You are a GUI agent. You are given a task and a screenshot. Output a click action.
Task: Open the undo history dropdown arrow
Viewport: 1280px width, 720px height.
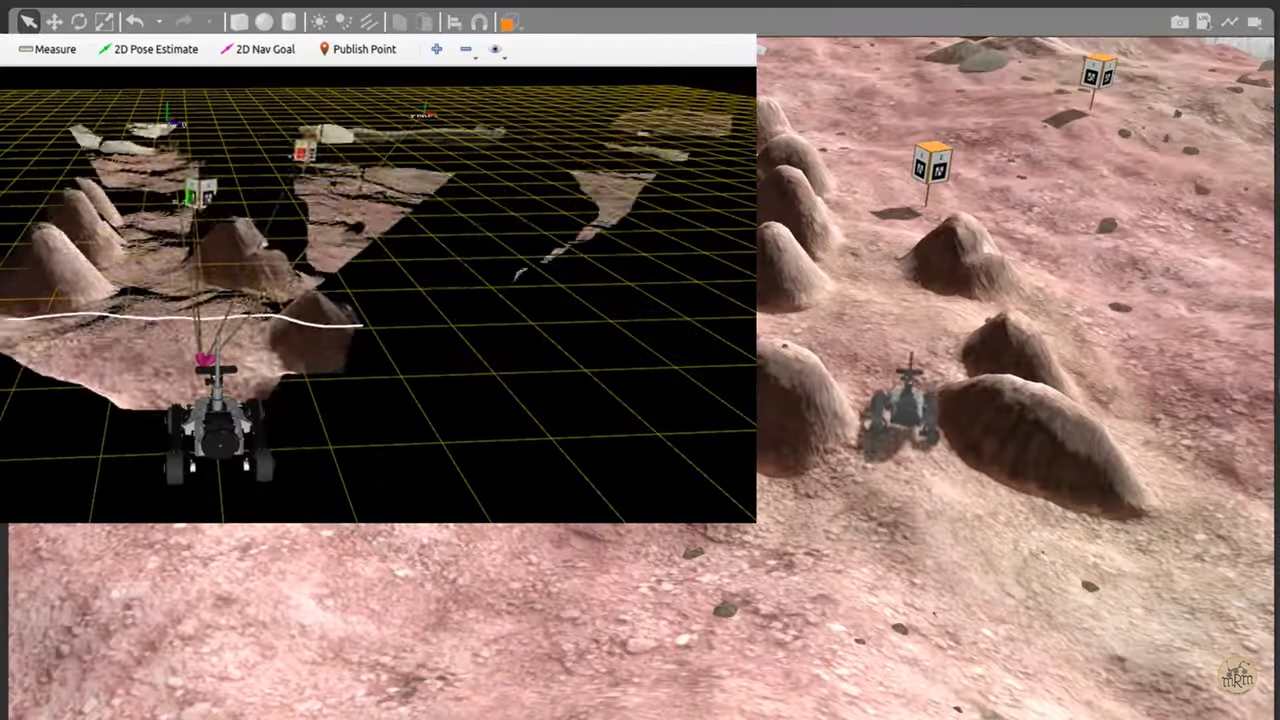(x=158, y=22)
